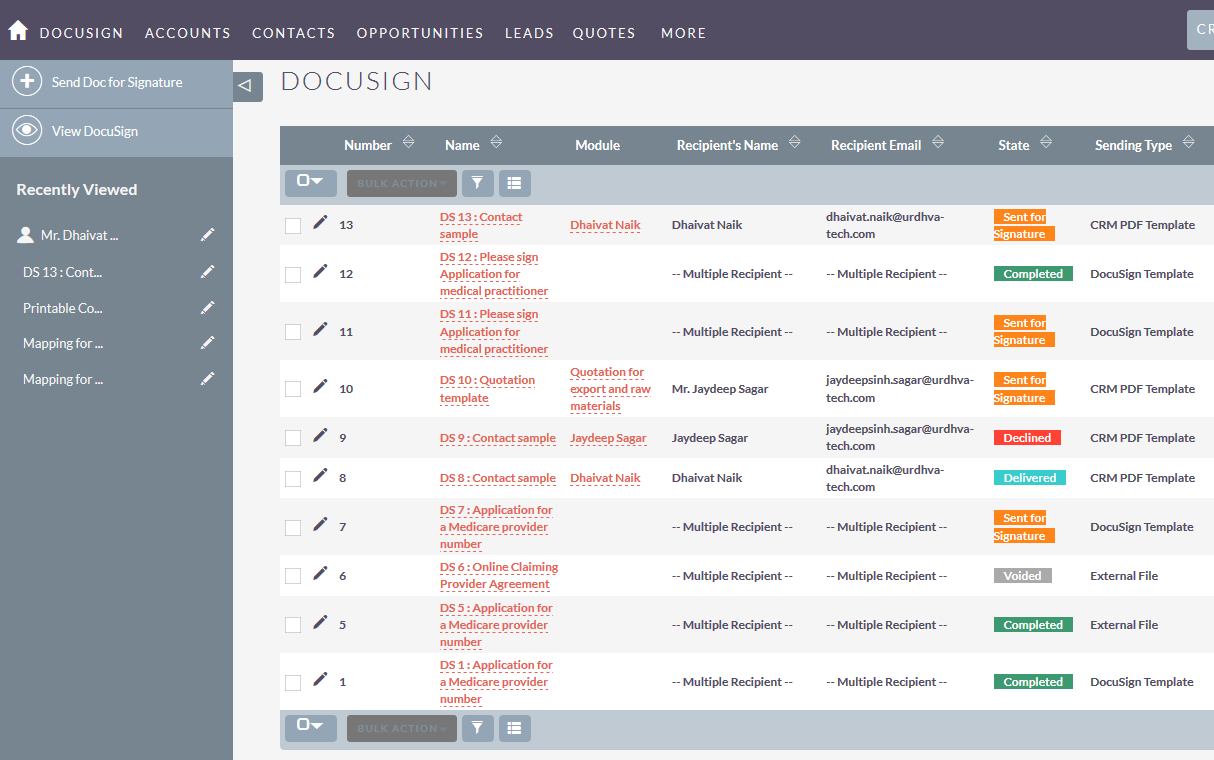Click the Delivered status badge
1214x760 pixels.
[1029, 478]
